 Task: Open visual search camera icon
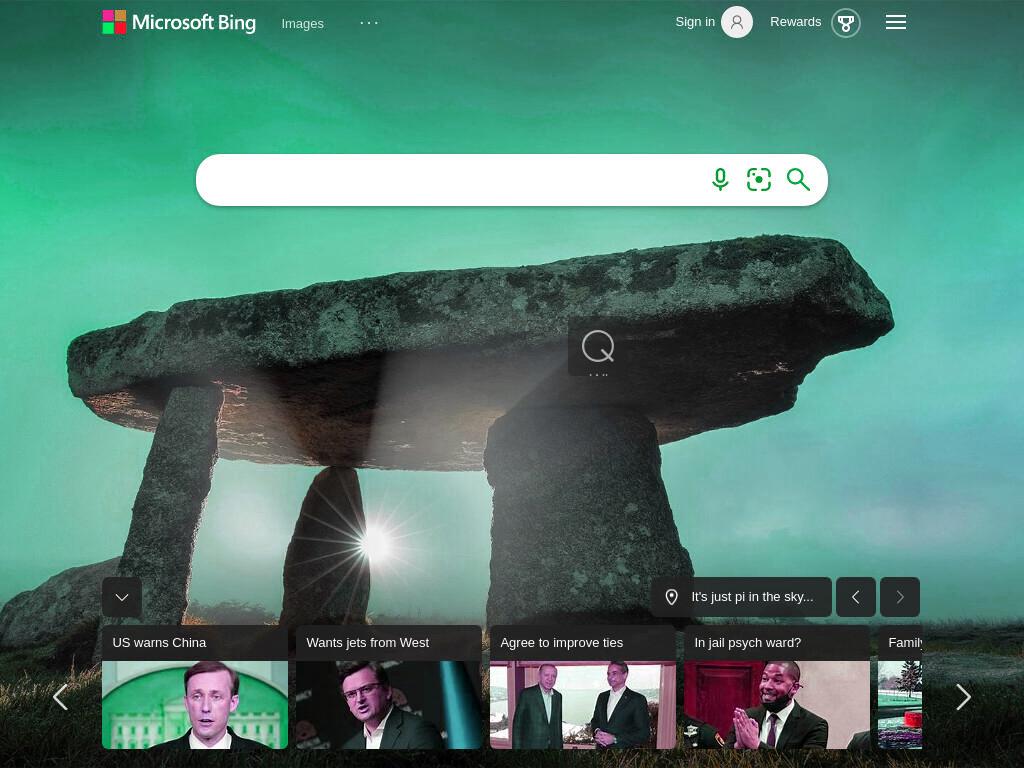pyautogui.click(x=759, y=180)
